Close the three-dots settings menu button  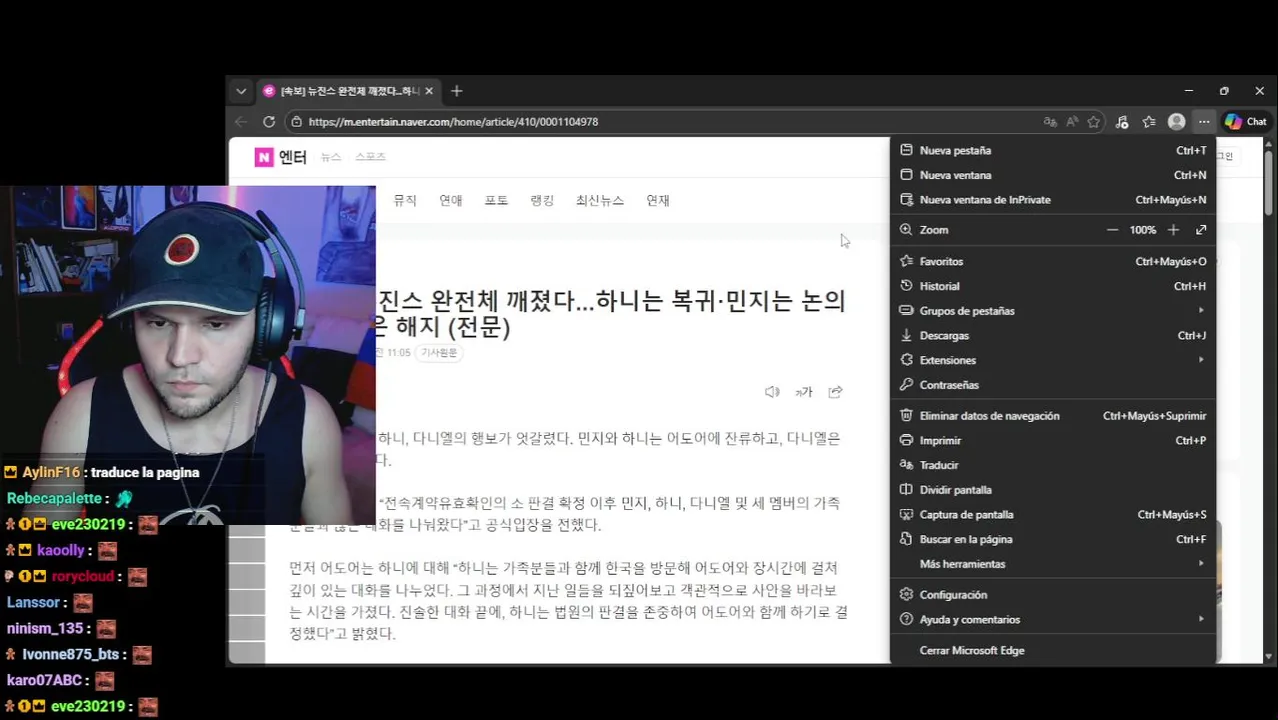[x=1204, y=121]
